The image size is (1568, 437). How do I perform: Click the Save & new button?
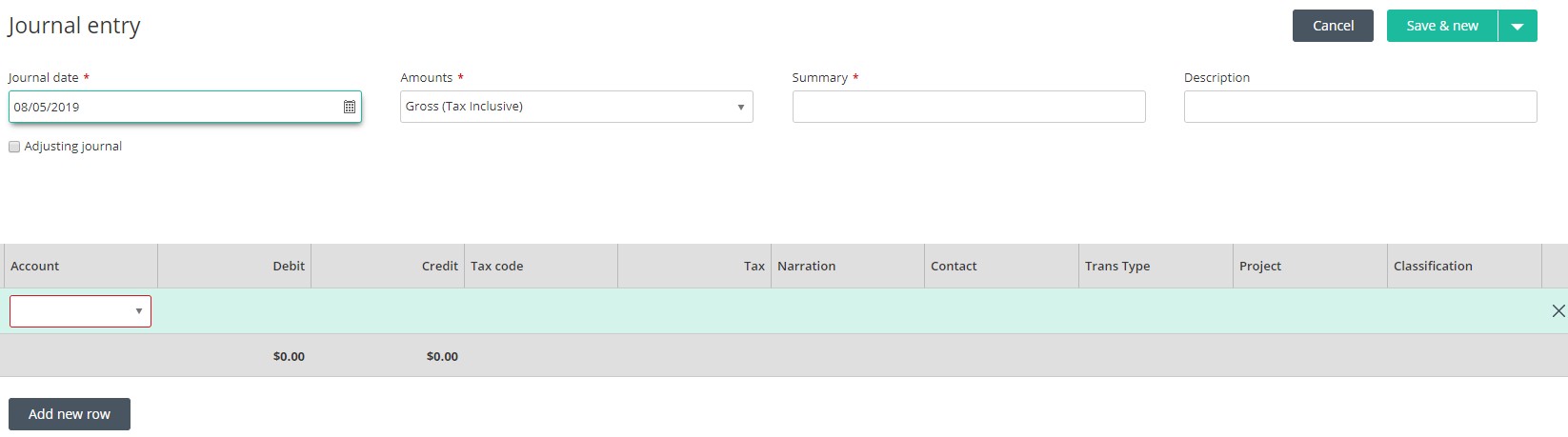tap(1441, 27)
